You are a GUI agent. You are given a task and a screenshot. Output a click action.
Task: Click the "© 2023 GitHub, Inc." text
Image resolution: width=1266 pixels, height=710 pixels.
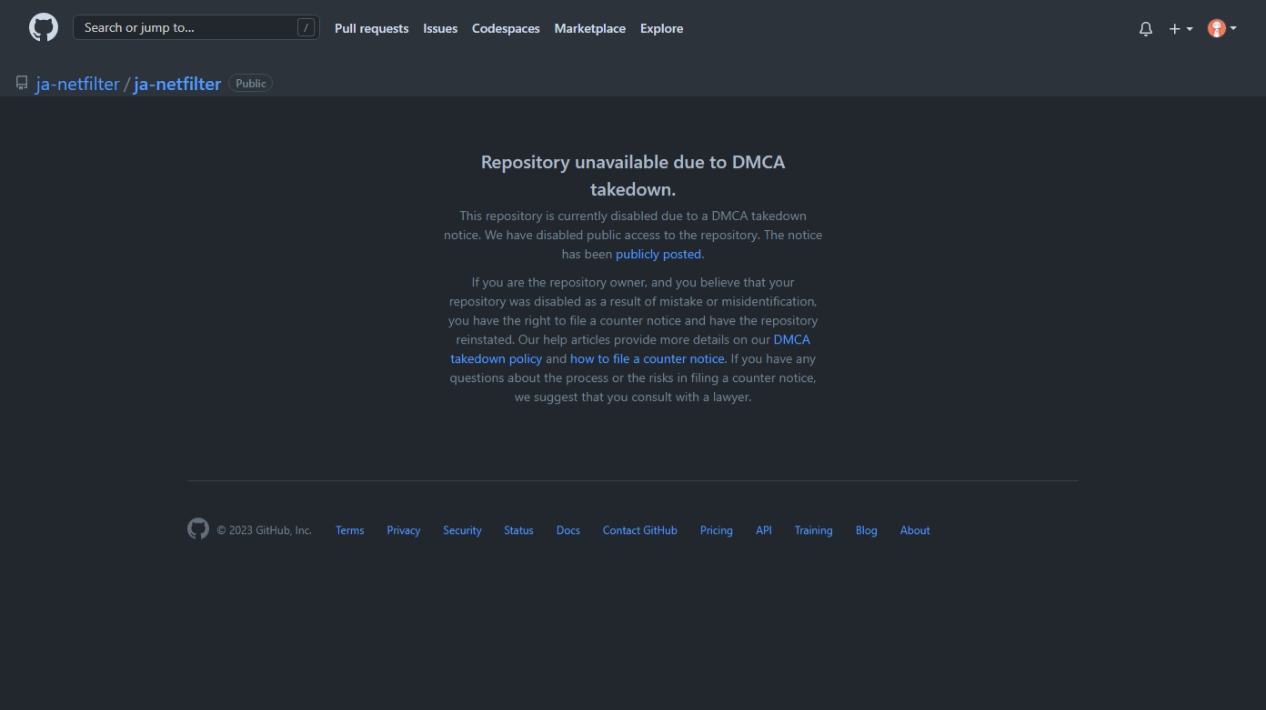pos(264,531)
